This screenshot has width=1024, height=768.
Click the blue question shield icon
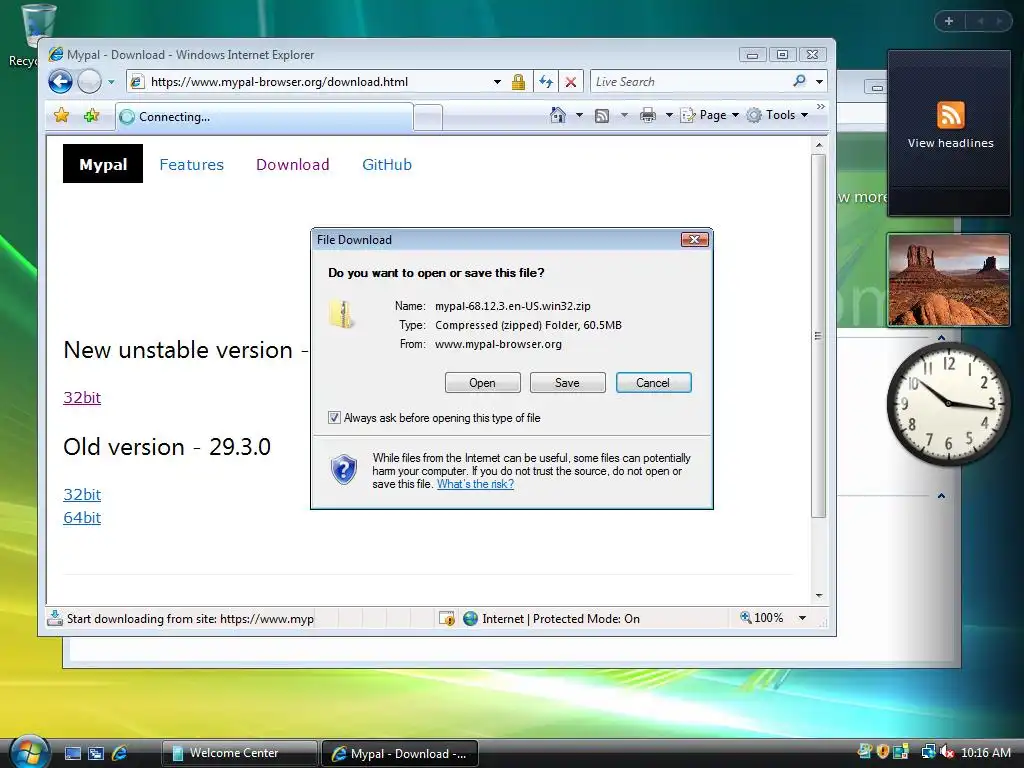click(x=344, y=469)
